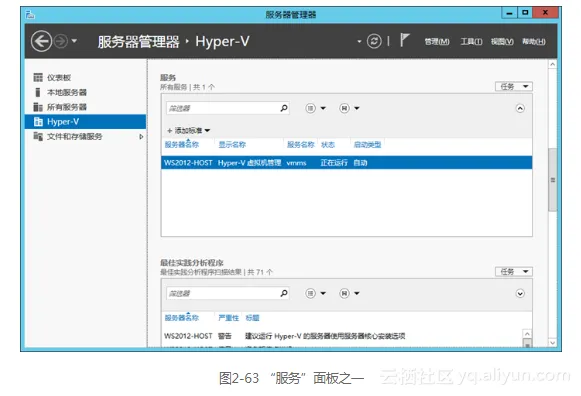581x396 pixels.
Task: Click main pane scrollbar up arrow
Action: point(552,64)
